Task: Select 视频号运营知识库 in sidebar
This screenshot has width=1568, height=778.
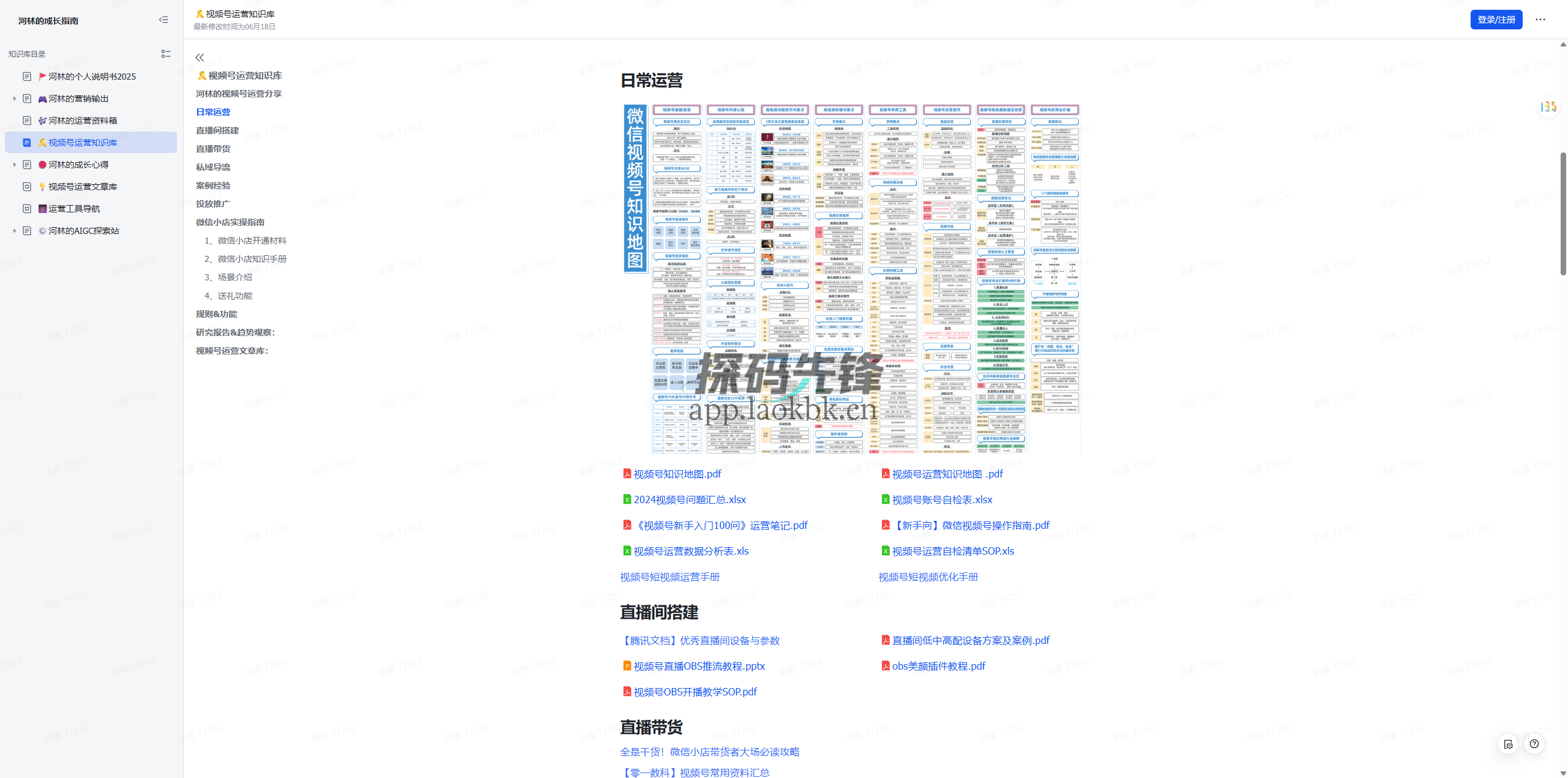Action: tap(91, 143)
